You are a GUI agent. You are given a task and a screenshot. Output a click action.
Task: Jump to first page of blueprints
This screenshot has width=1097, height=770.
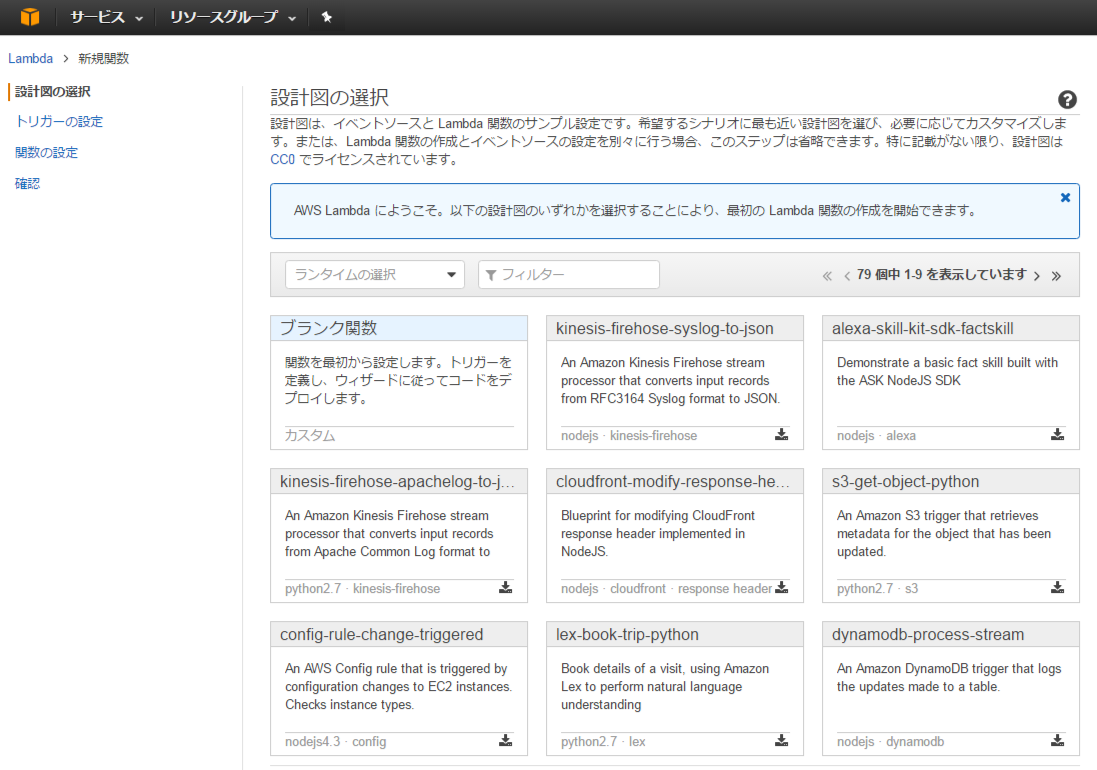pos(827,276)
